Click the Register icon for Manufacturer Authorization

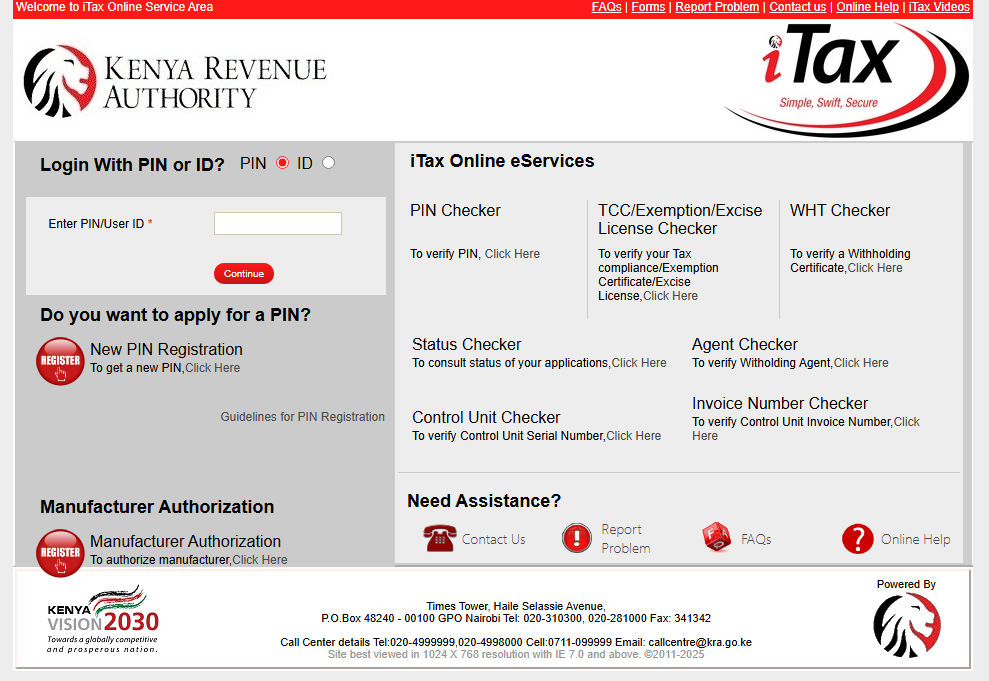(60, 552)
